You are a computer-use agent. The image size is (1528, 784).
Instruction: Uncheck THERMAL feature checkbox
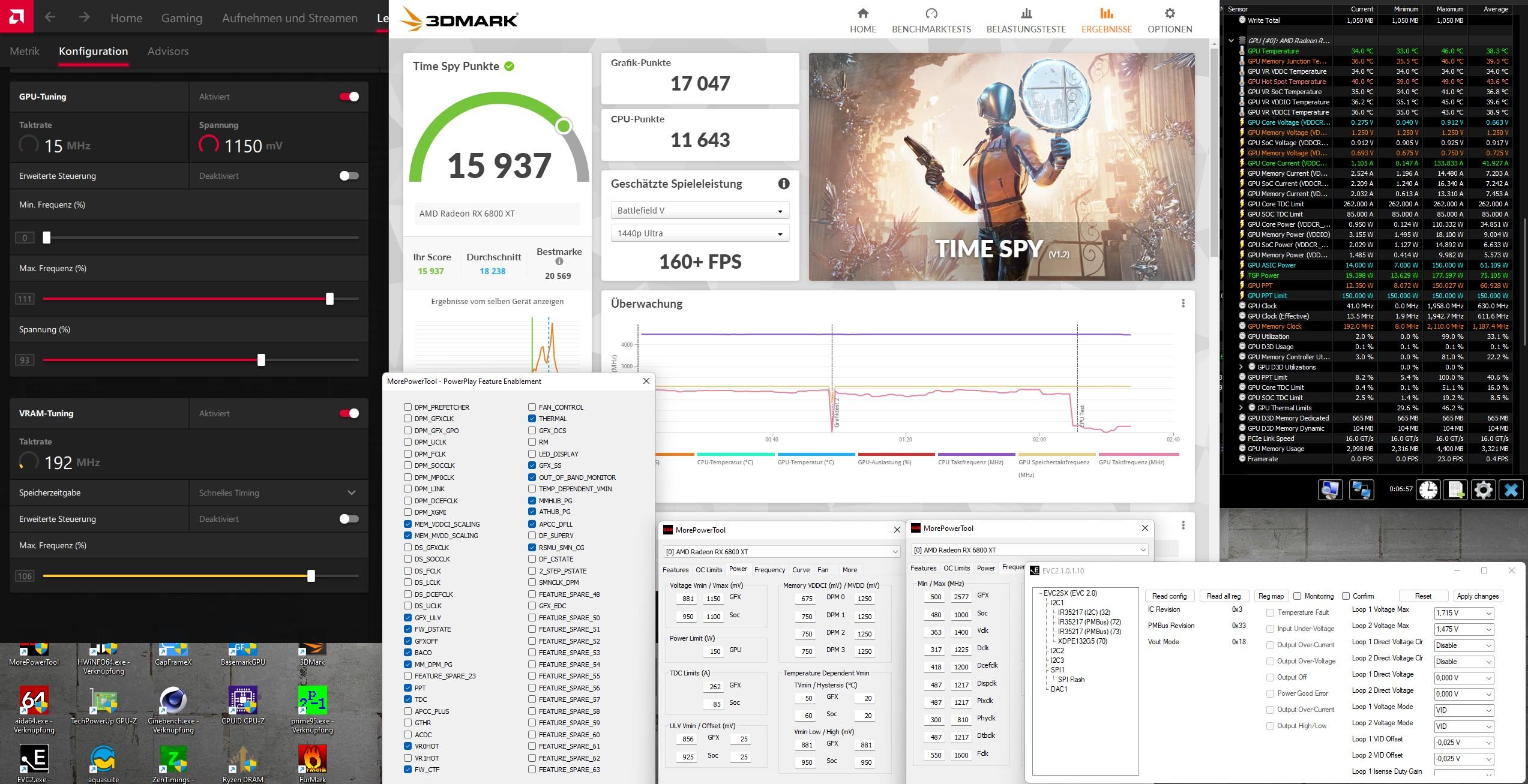pyautogui.click(x=532, y=419)
